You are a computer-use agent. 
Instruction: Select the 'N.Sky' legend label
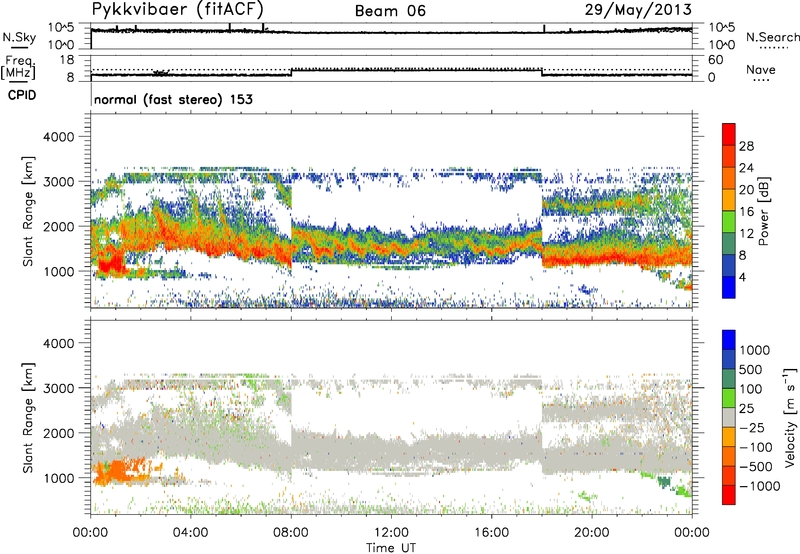(x=19, y=37)
